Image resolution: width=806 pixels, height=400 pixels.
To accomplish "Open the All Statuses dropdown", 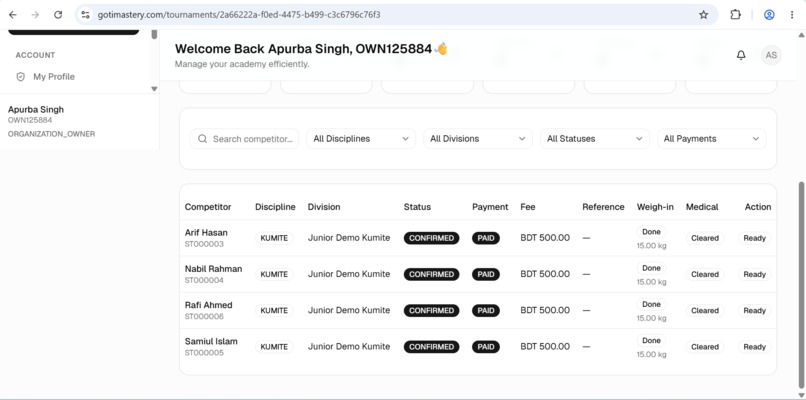I will 595,139.
